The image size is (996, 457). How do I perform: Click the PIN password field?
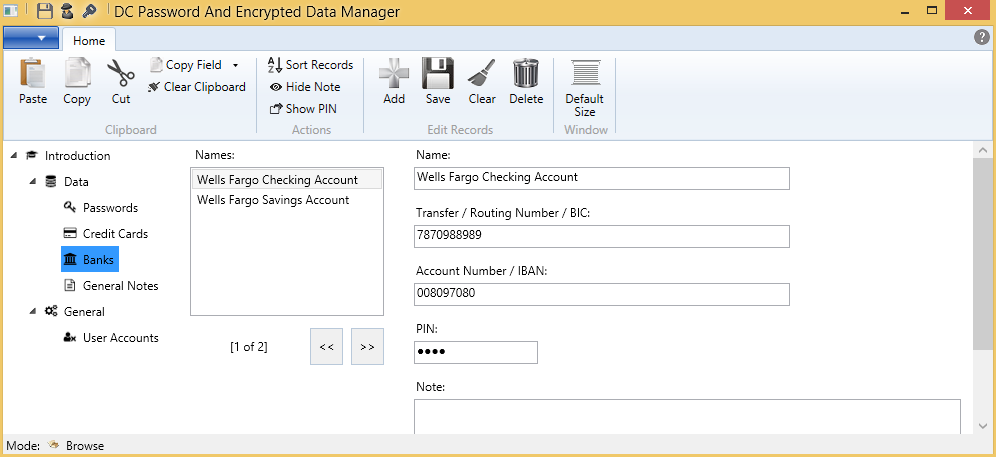point(476,352)
